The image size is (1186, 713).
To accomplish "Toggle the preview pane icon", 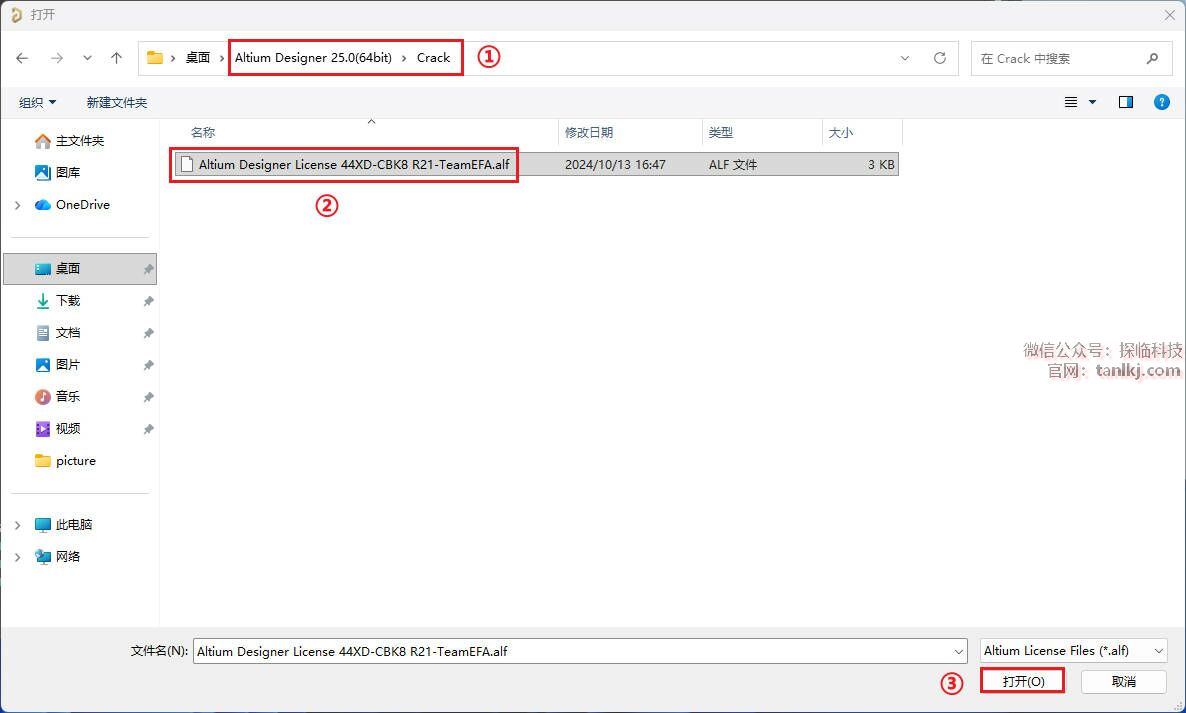I will pyautogui.click(x=1125, y=102).
